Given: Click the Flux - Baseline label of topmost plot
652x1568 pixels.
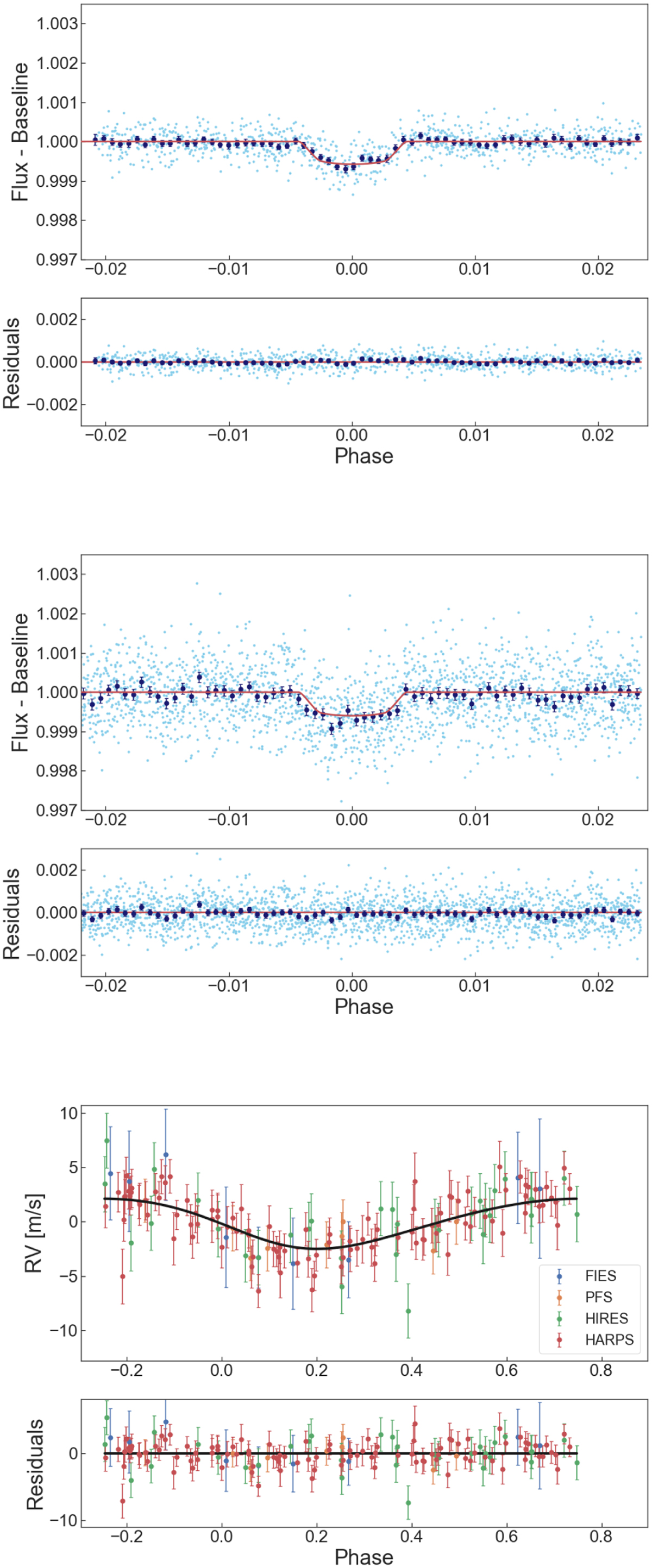Looking at the screenshot, I should pyautogui.click(x=21, y=132).
